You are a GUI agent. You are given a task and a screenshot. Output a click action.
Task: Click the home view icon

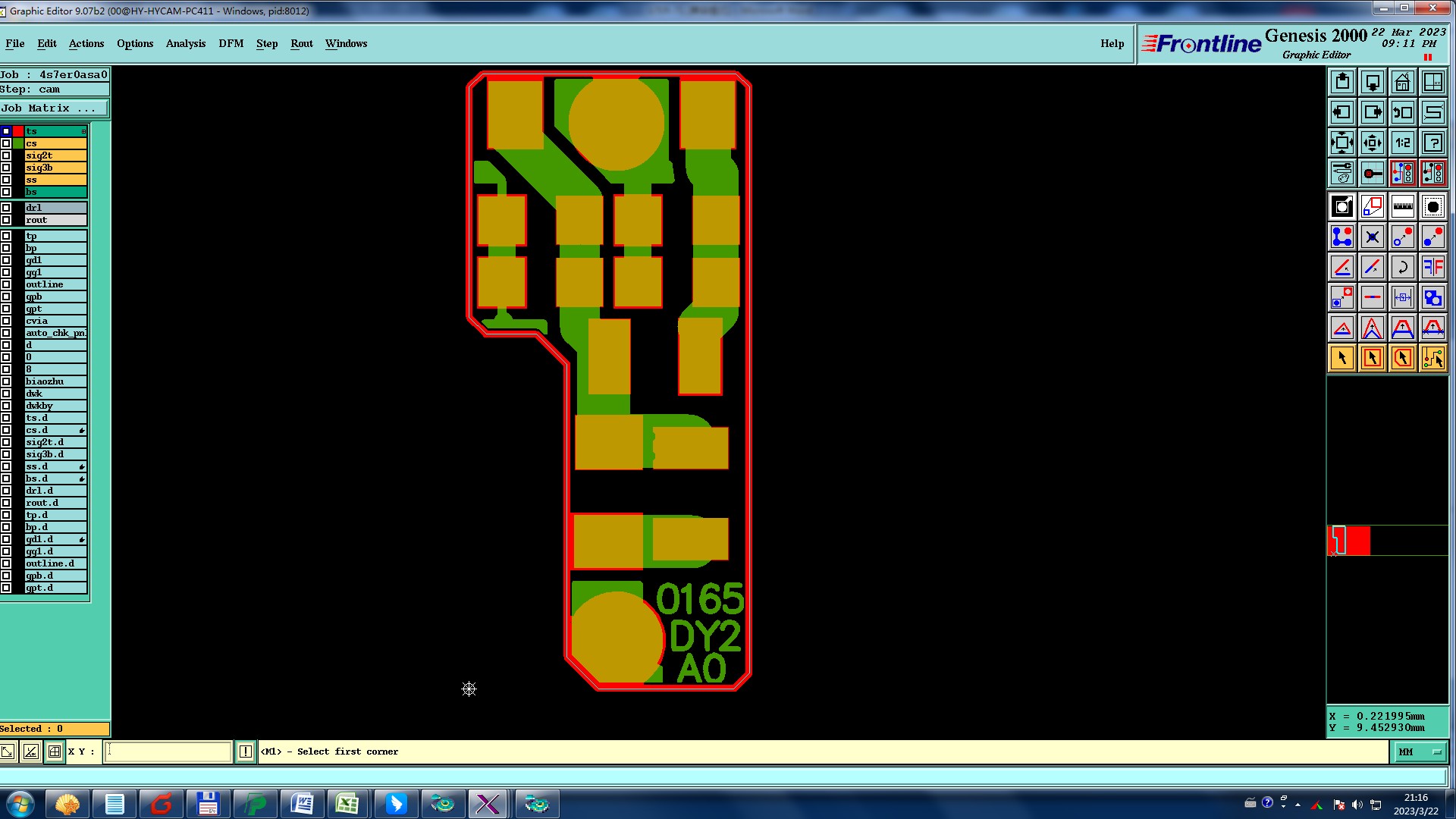tap(1402, 82)
